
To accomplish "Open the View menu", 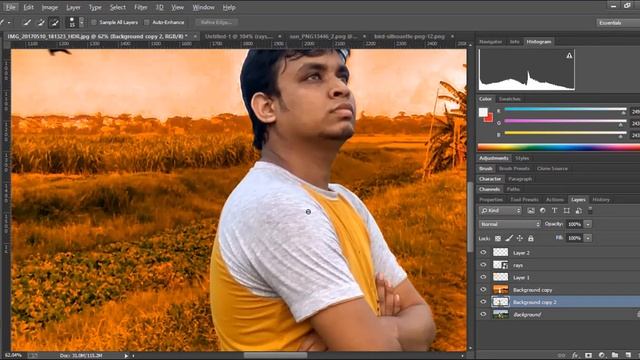I will [x=177, y=7].
